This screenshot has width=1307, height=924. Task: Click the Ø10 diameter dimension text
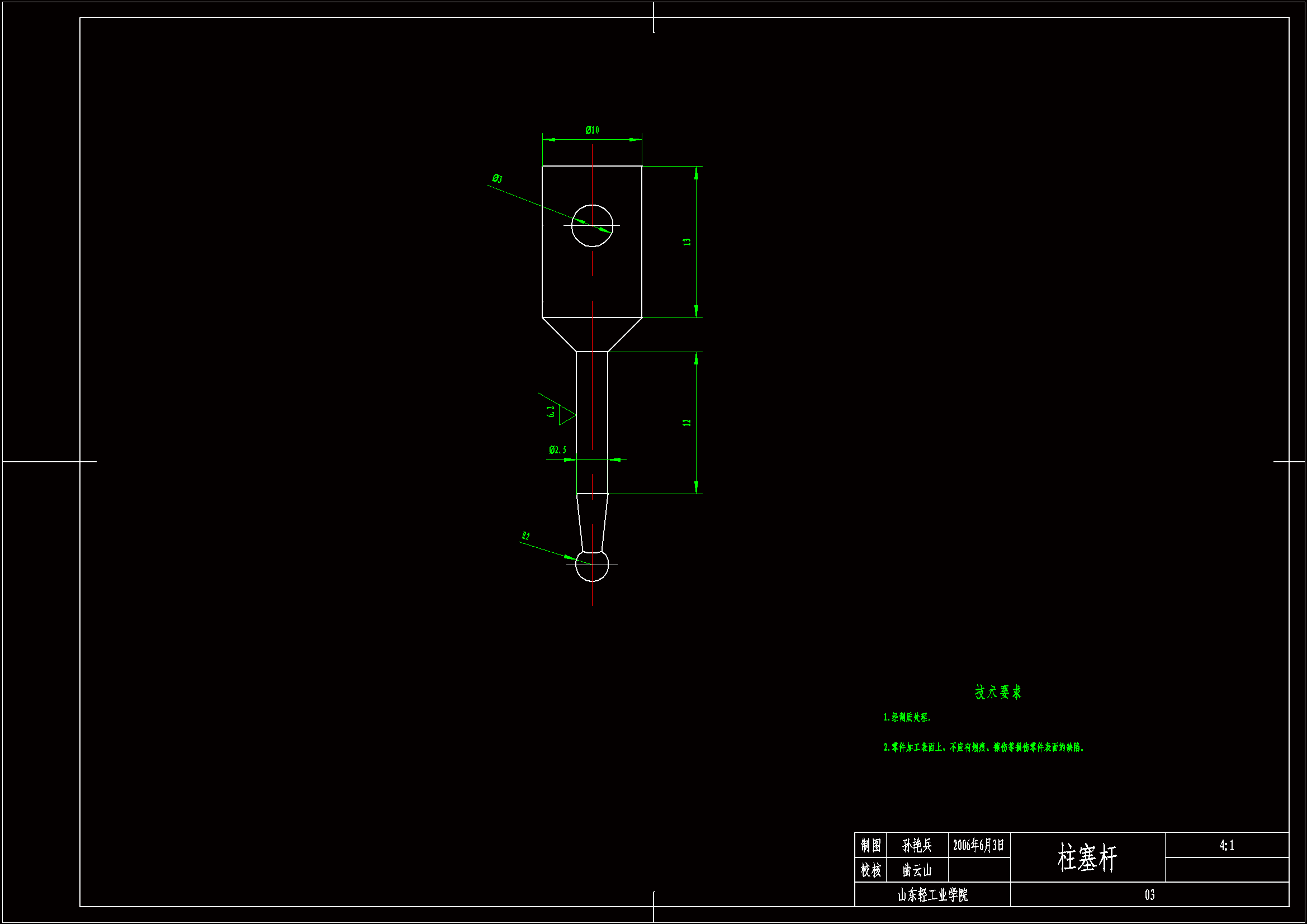tap(592, 130)
